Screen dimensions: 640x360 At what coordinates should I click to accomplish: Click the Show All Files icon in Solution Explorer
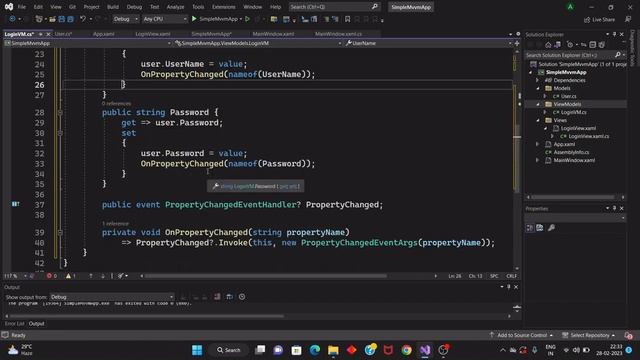pyautogui.click(x=602, y=44)
